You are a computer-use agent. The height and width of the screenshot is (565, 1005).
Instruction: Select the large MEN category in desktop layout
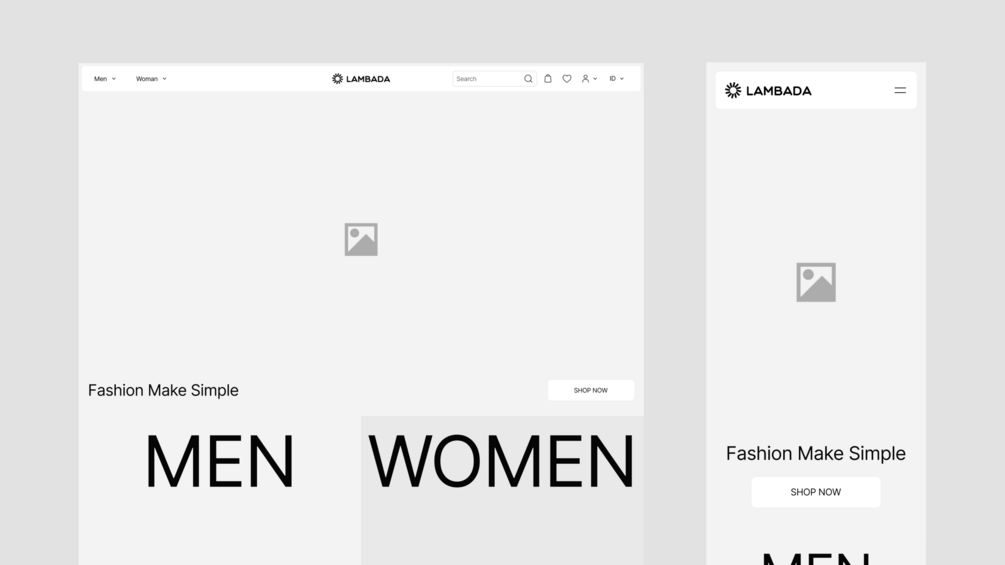(x=220, y=461)
